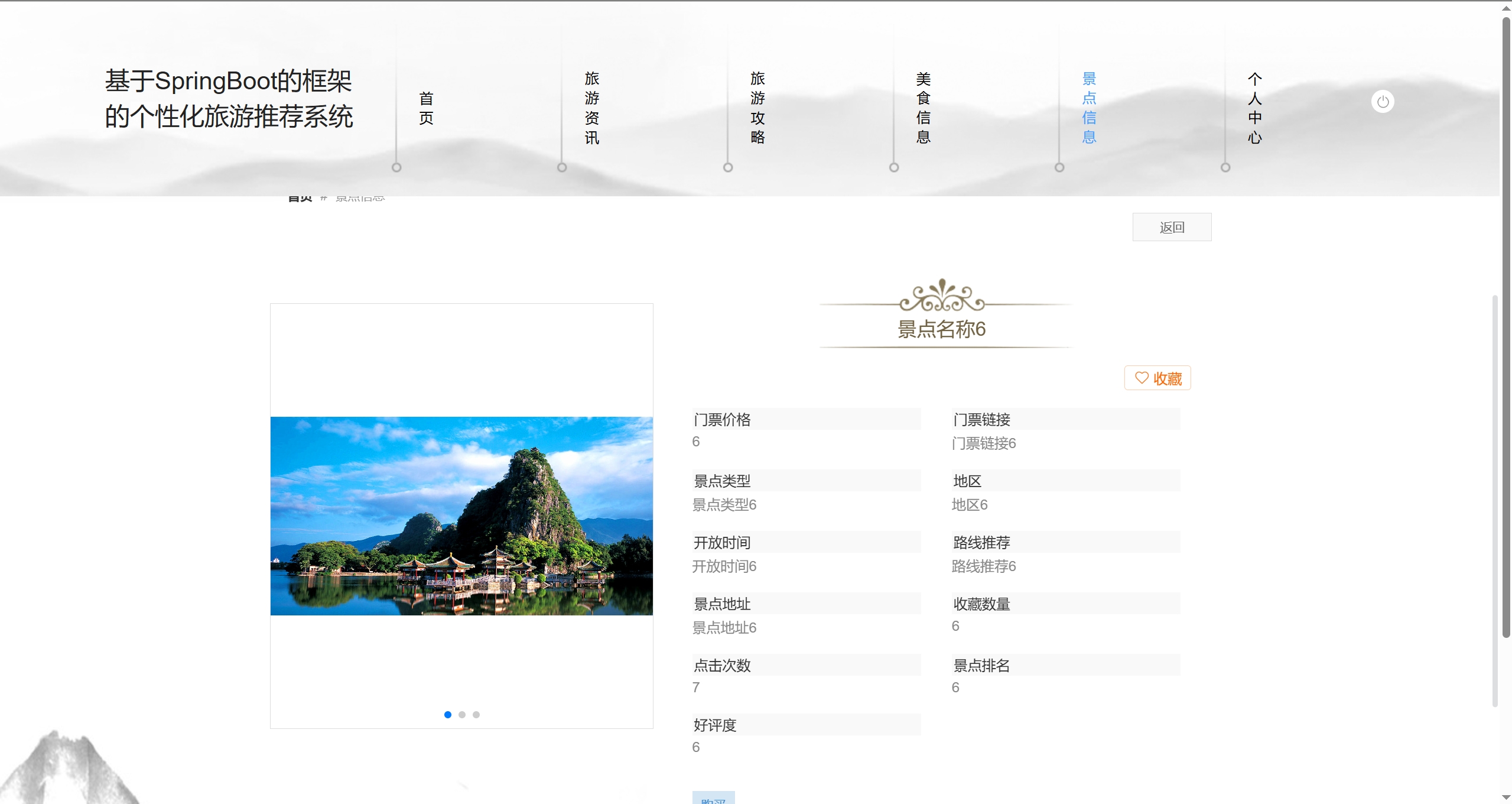The width and height of the screenshot is (1512, 804).
Task: Click the power logout icon
Action: pos(1382,102)
